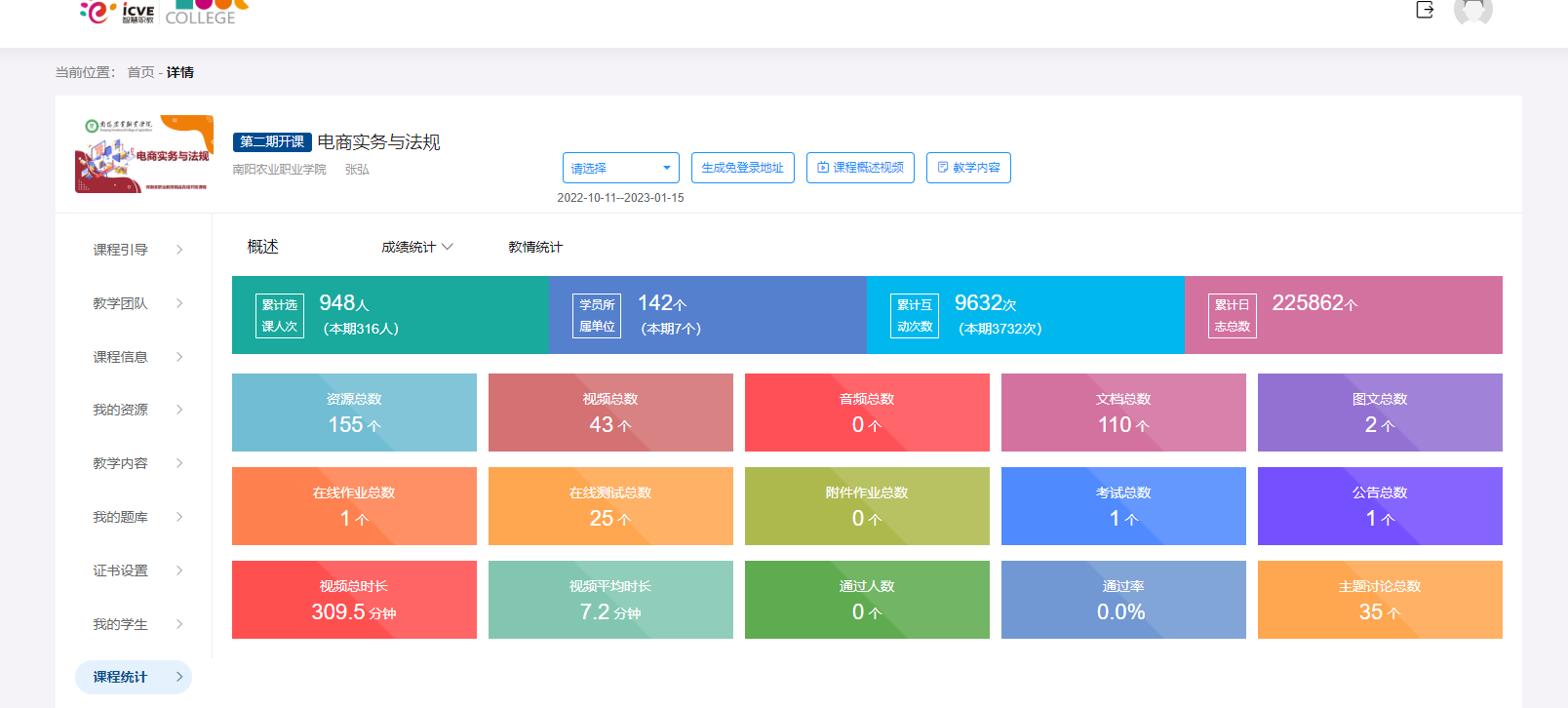Viewport: 1568px width, 708px height.
Task: Click the teaching content document icon
Action: (943, 168)
